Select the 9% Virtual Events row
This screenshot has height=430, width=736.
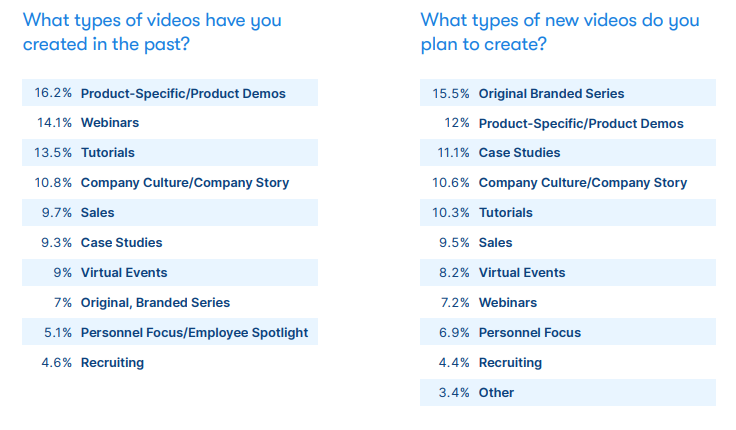tap(170, 273)
